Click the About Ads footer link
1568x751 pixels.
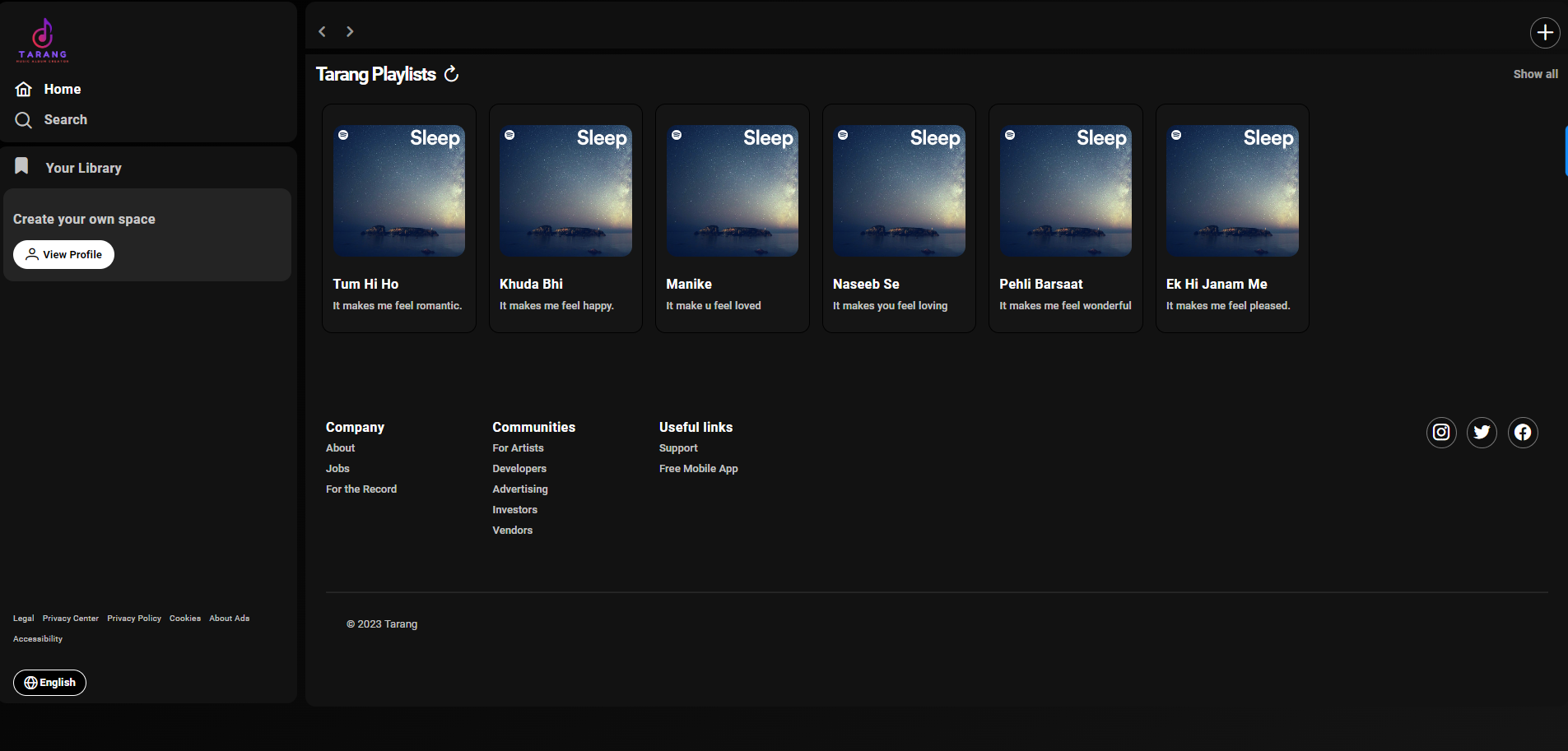[229, 619]
